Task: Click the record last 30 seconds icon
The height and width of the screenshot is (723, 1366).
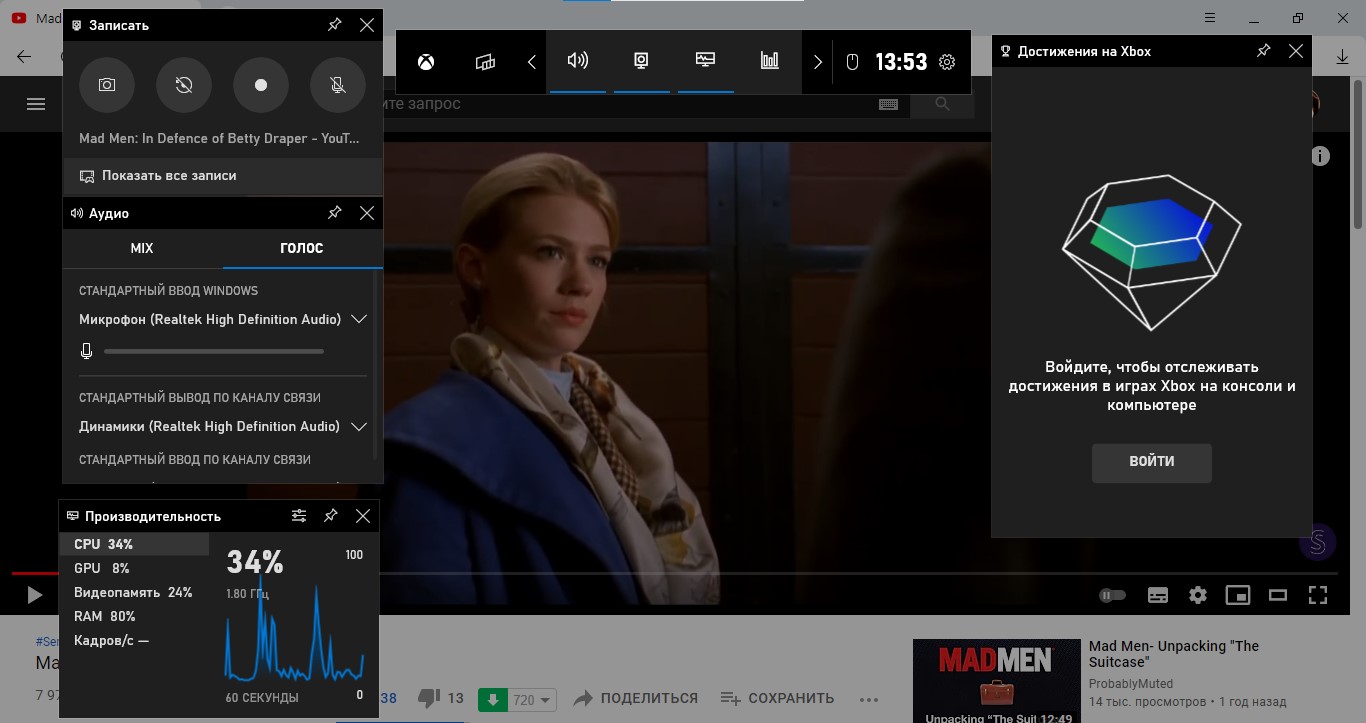Action: pyautogui.click(x=184, y=85)
